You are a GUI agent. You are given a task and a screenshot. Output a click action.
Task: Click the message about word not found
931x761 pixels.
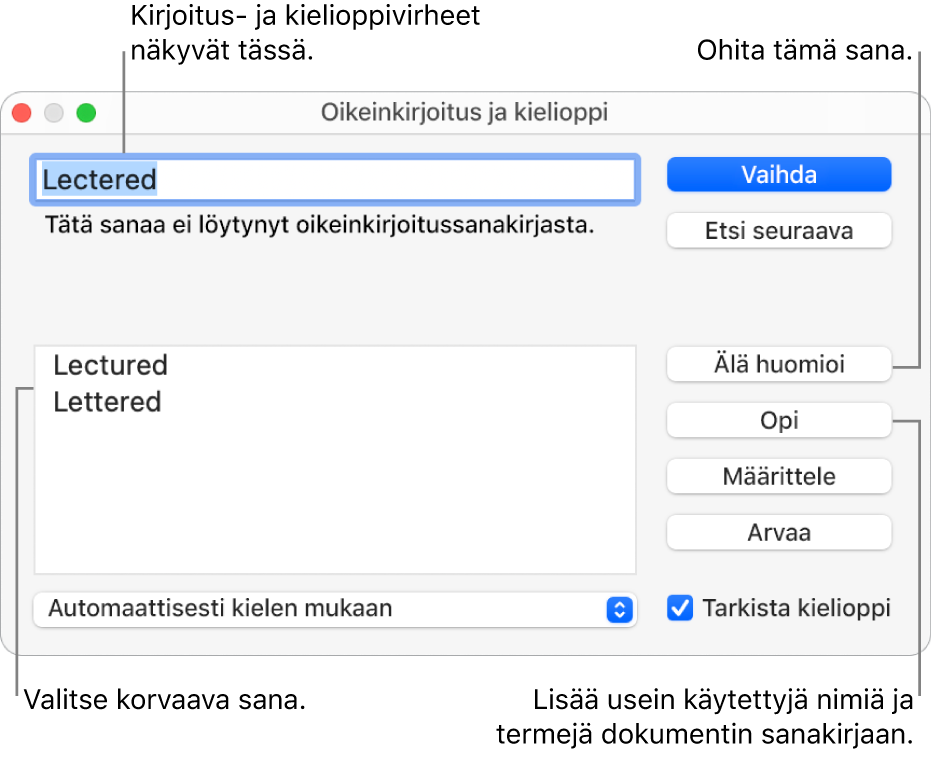pos(319,226)
